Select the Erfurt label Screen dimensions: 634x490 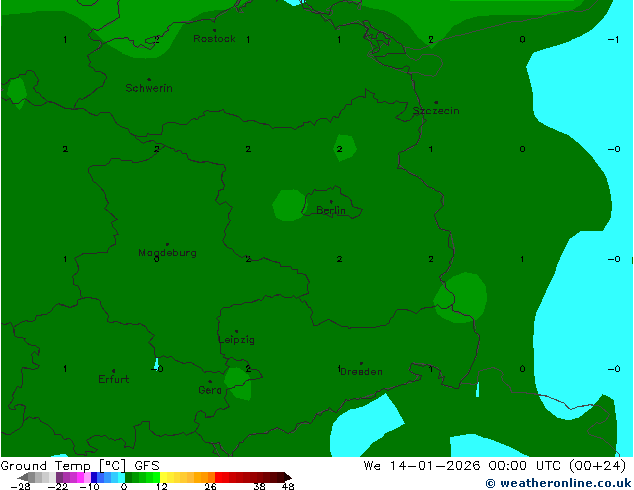click(114, 379)
